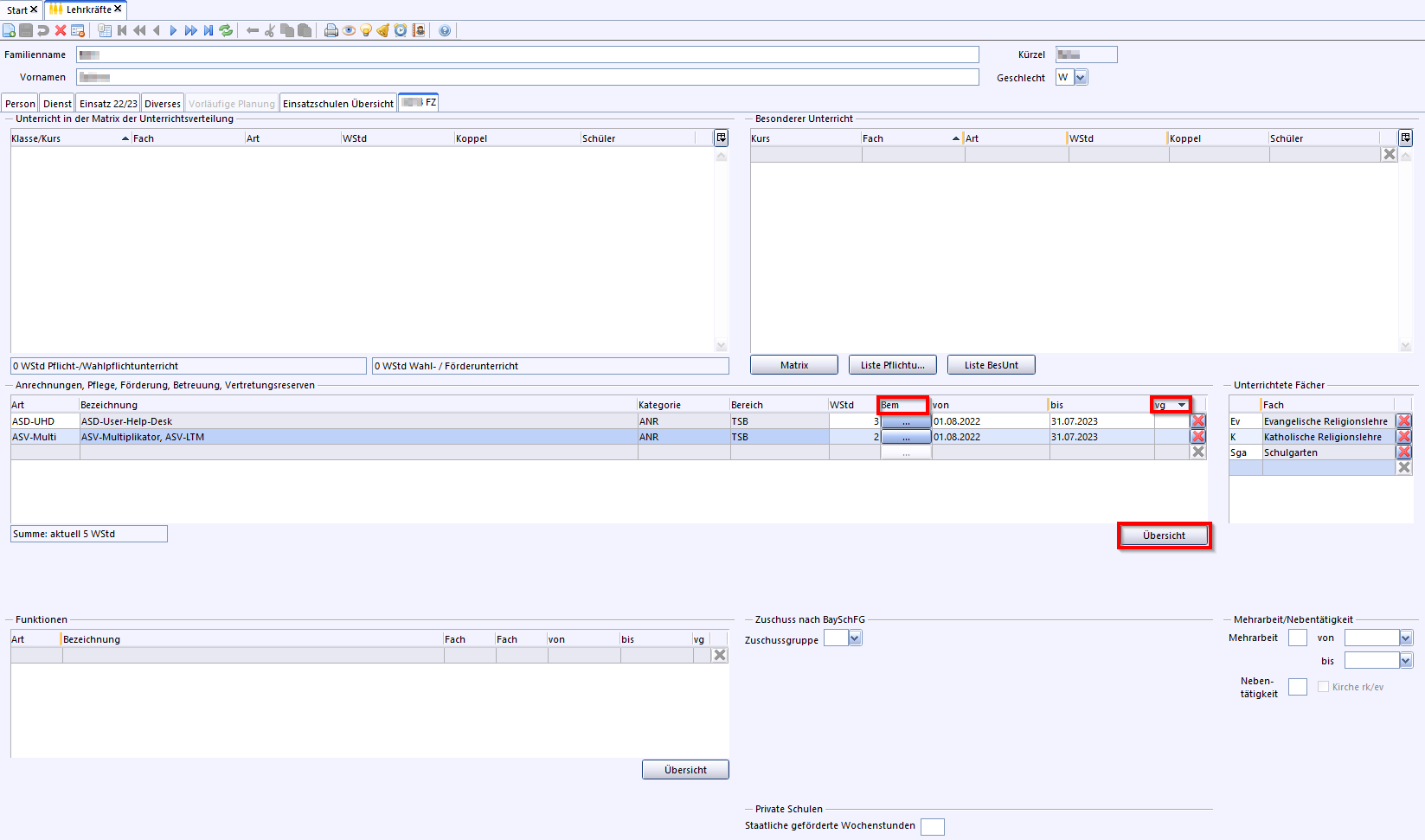This screenshot has width=1425, height=840.
Task: Delete the ASV-Multi row with red X
Action: pyautogui.click(x=1198, y=437)
